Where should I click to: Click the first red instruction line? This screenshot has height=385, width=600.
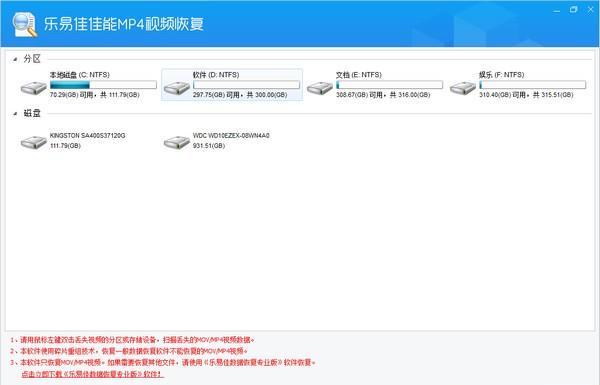pyautogui.click(x=132, y=340)
